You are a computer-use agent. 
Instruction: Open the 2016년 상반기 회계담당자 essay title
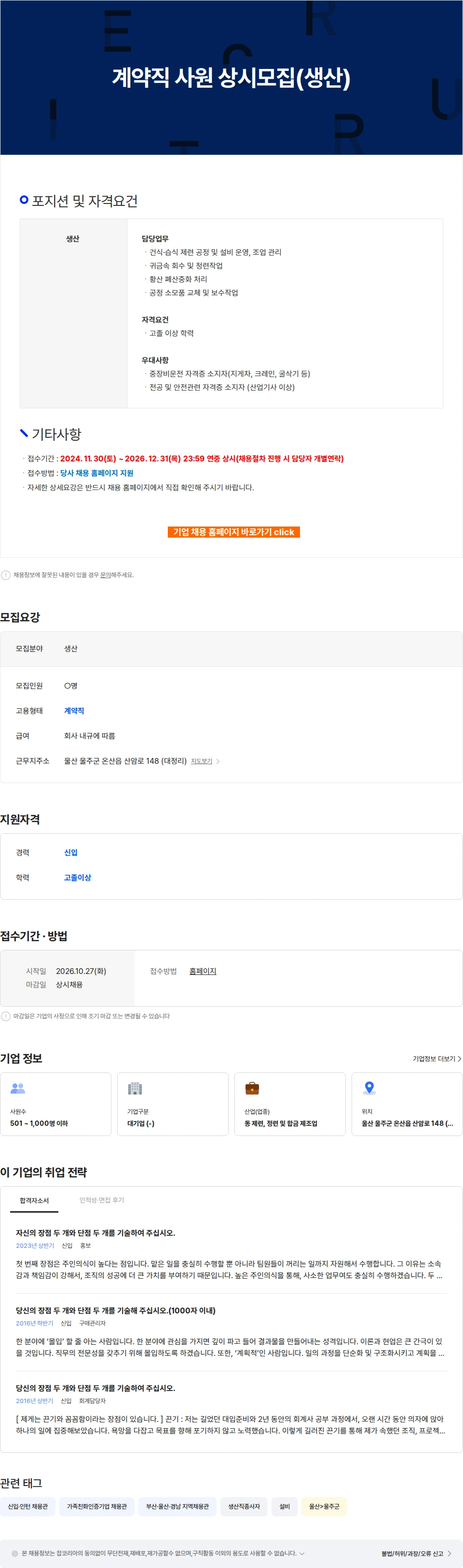[95, 1388]
